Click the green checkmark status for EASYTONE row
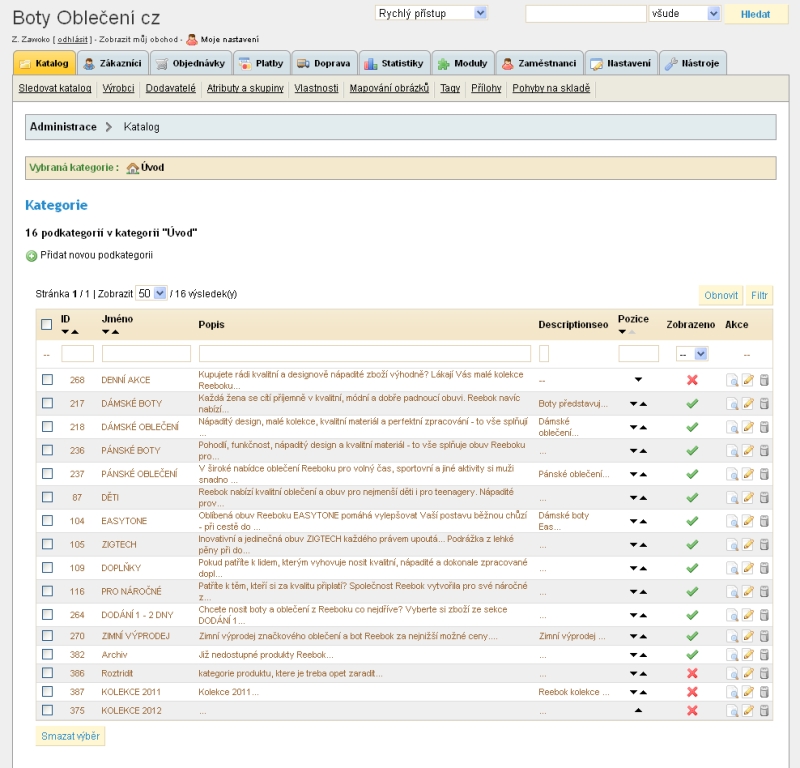The image size is (800, 768). point(692,521)
